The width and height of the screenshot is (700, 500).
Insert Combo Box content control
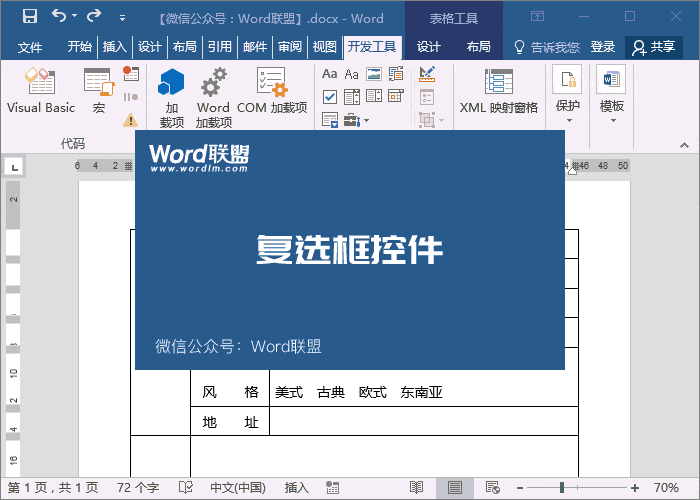352,96
